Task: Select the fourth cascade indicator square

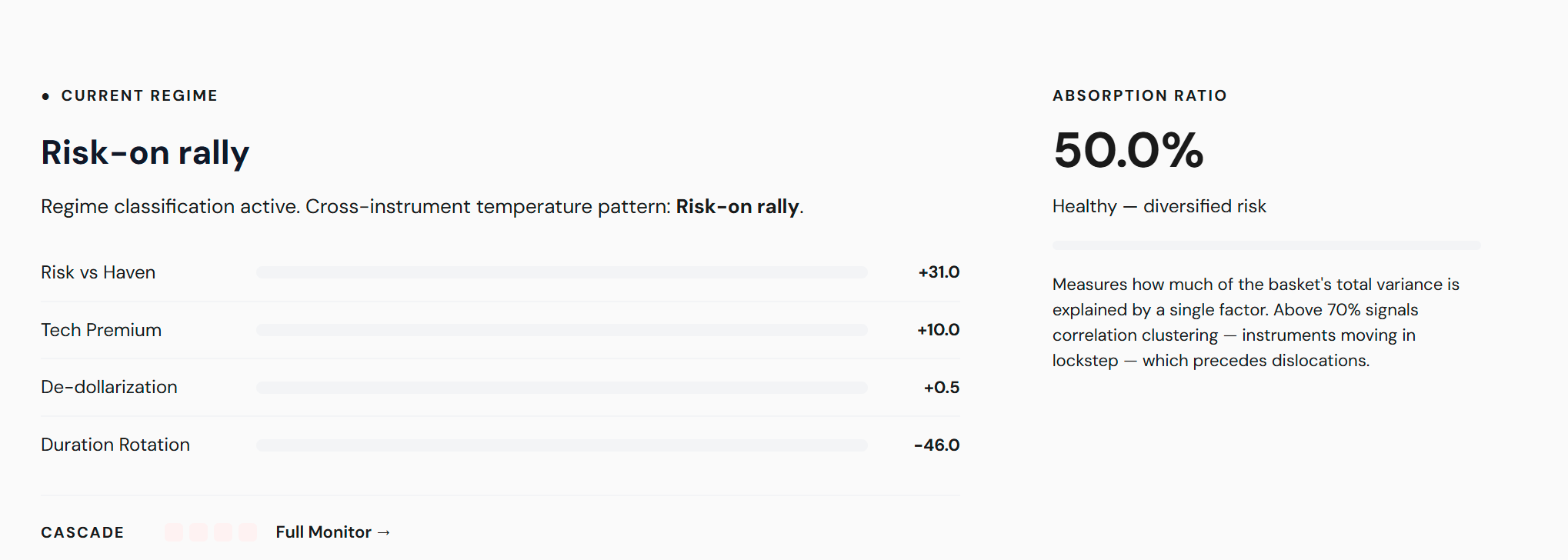Action: point(249,532)
